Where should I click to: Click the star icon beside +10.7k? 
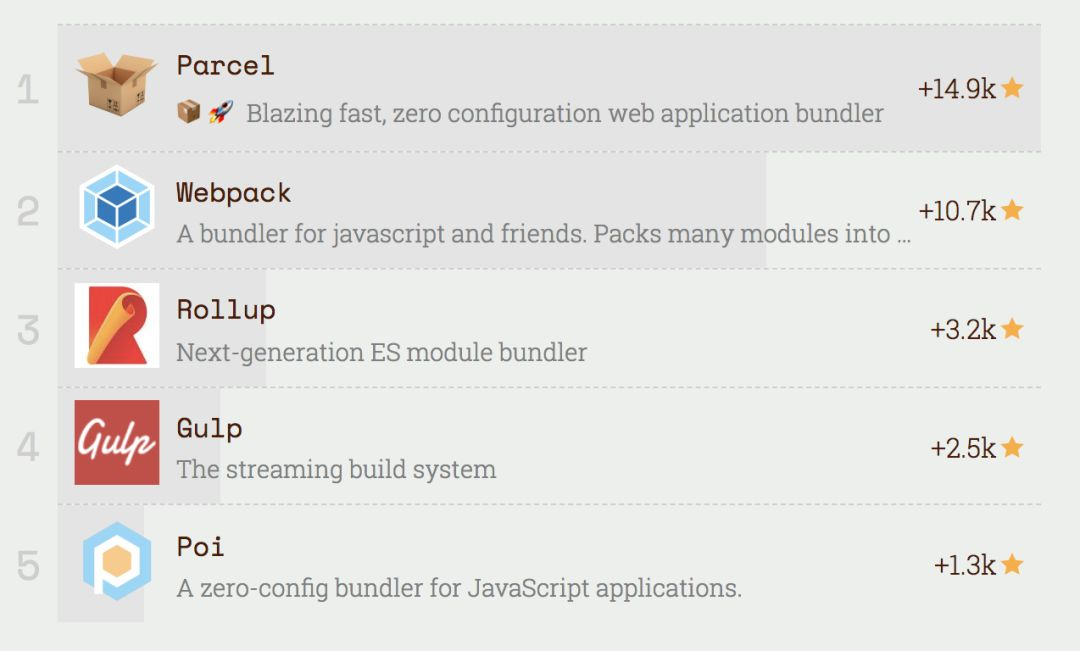(1012, 210)
